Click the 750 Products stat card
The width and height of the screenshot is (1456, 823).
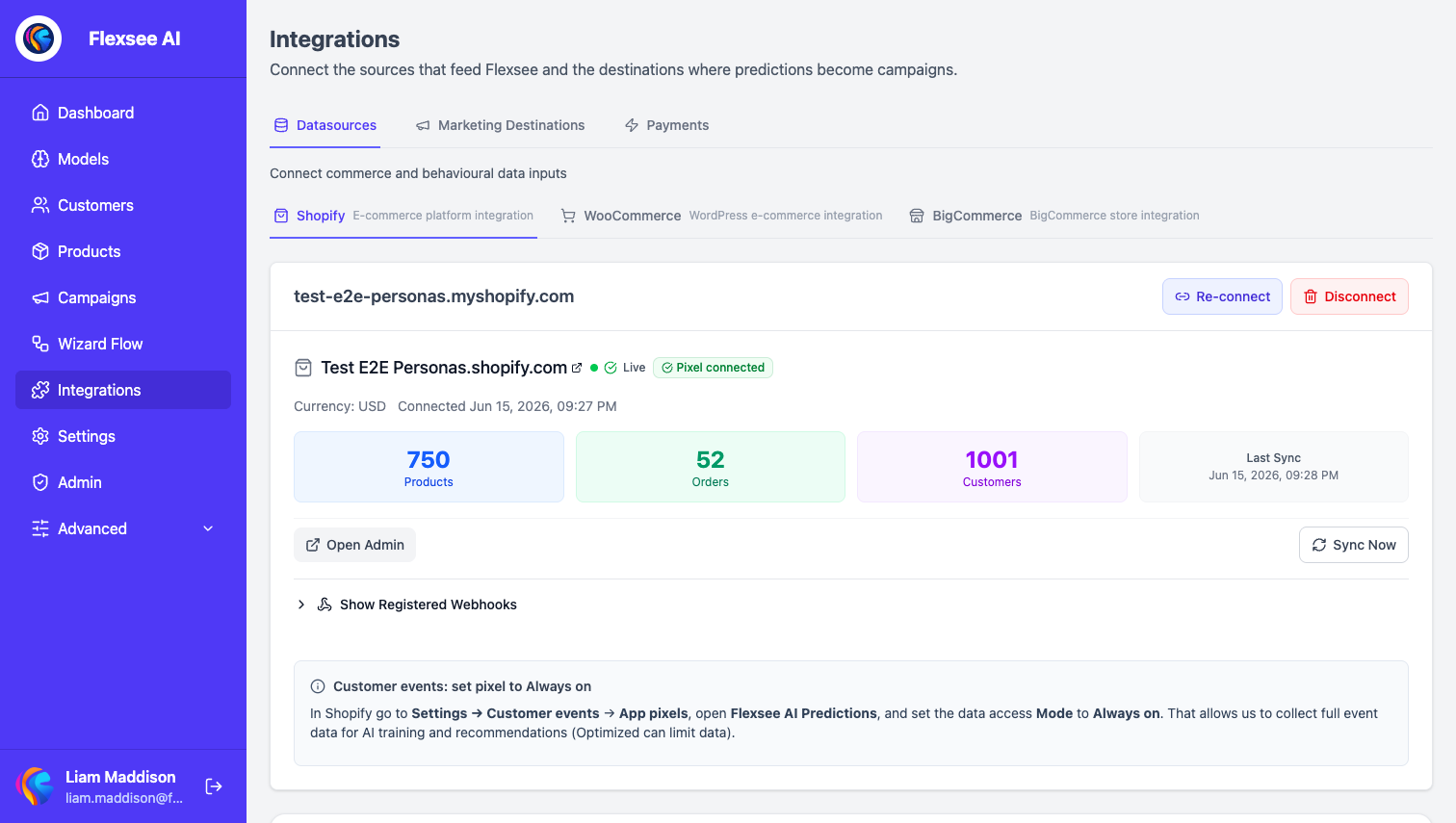coord(429,467)
